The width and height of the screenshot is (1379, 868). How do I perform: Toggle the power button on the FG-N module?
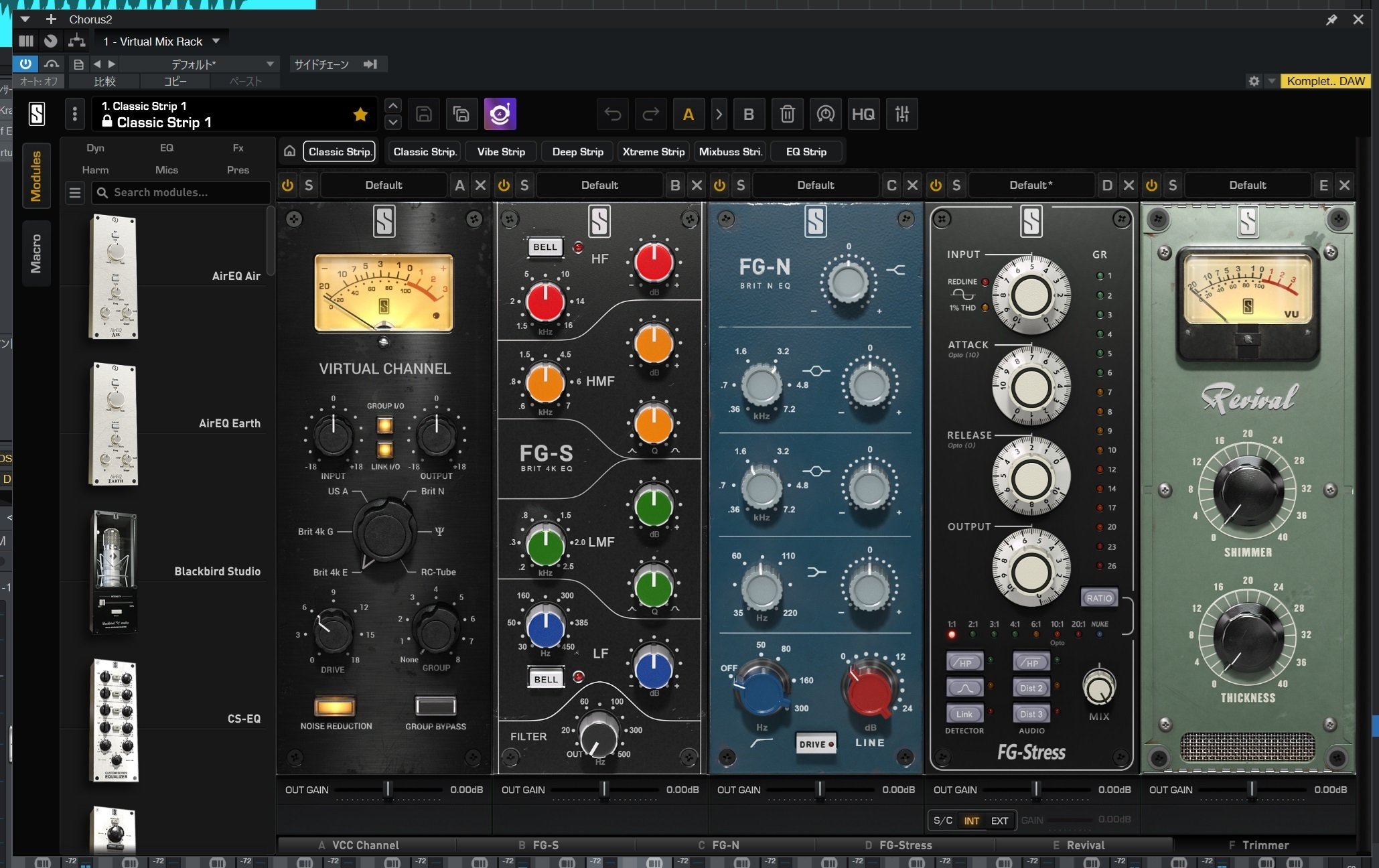coord(719,185)
